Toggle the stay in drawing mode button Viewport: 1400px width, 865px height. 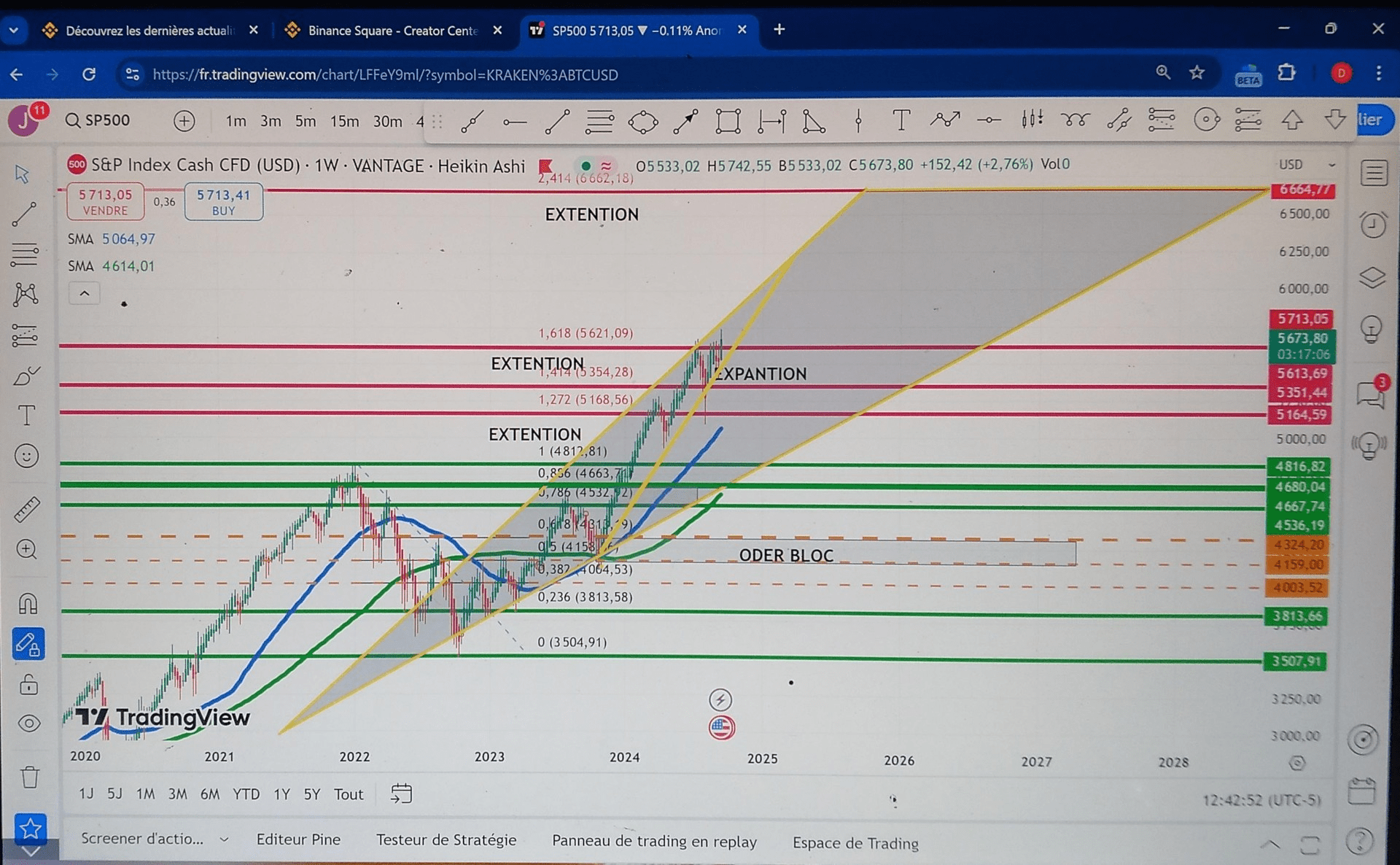coord(28,645)
